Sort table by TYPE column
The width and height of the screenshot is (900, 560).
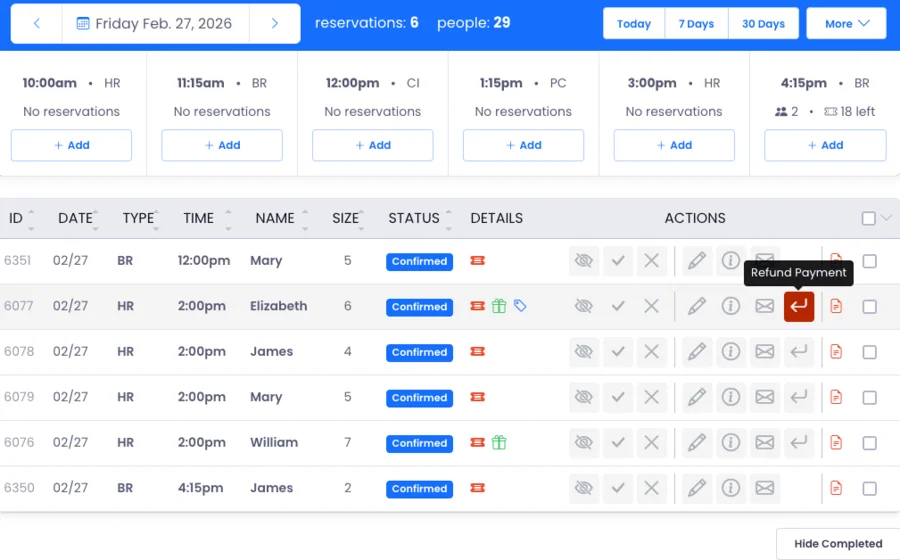(x=141, y=219)
